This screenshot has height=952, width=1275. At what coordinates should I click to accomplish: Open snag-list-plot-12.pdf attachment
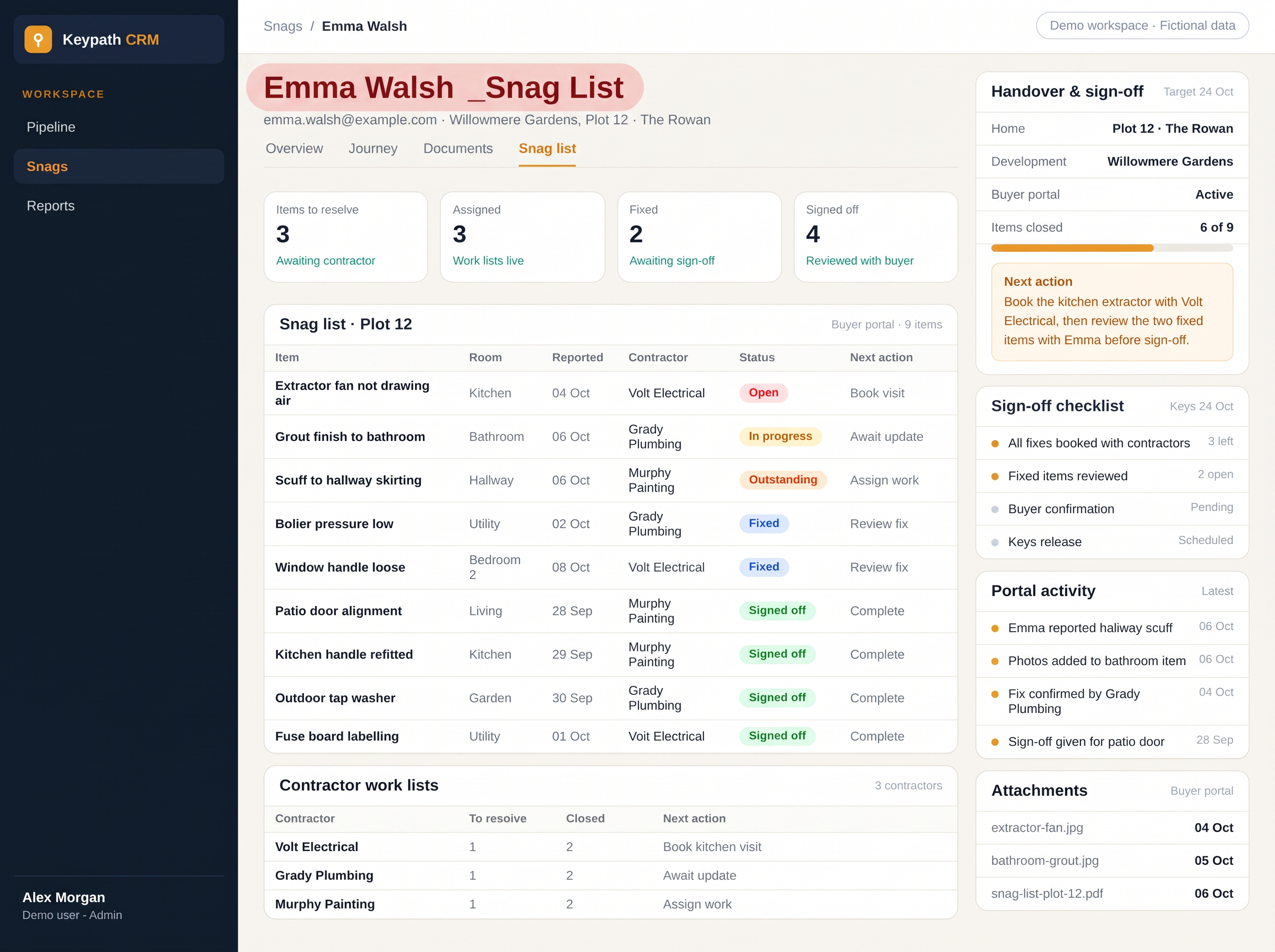1111,894
